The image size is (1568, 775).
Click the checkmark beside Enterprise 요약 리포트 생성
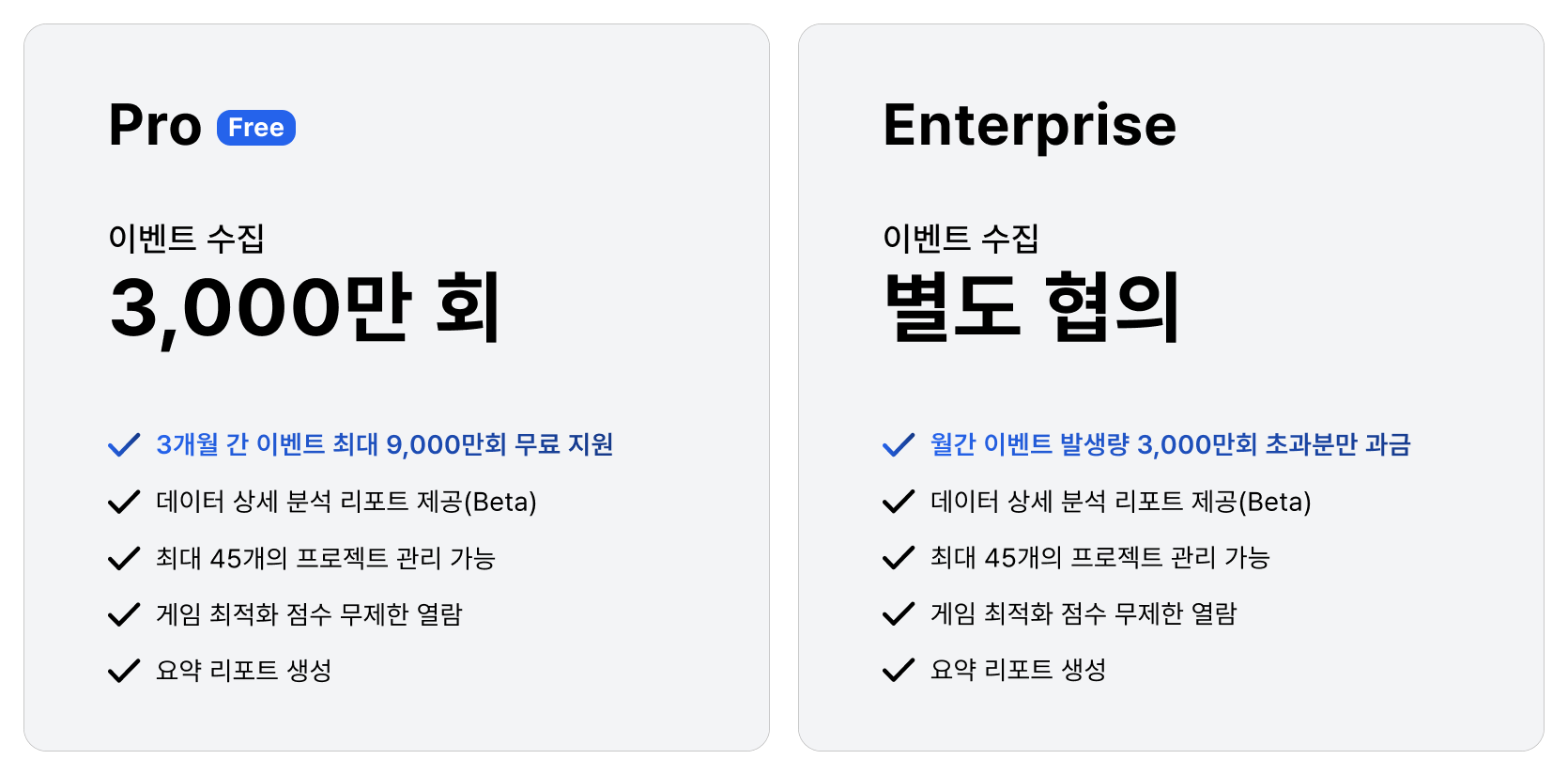click(x=899, y=670)
